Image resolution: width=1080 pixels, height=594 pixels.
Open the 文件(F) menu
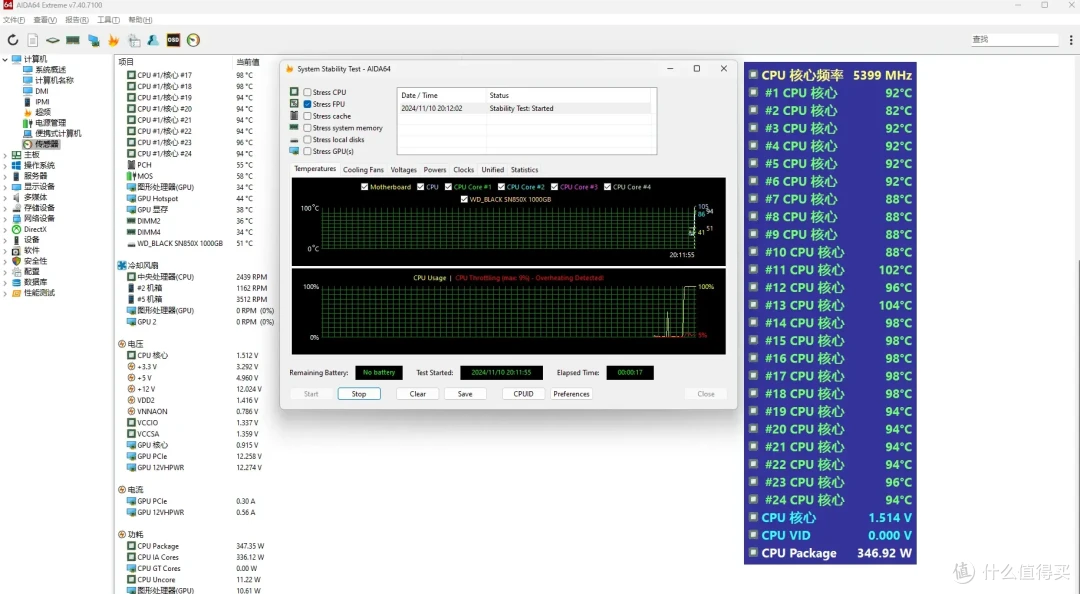14,20
